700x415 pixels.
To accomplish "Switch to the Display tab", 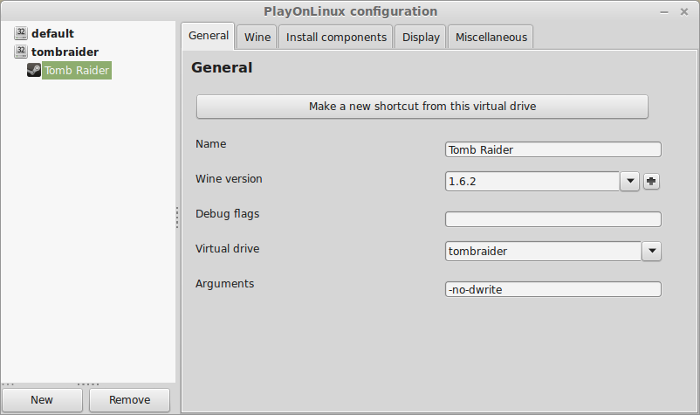I will click(x=421, y=37).
